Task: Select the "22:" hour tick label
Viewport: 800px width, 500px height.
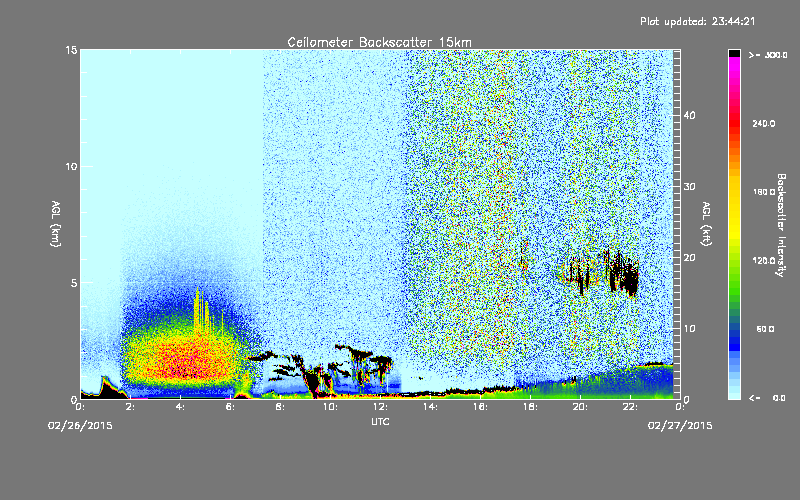Action: 630,407
